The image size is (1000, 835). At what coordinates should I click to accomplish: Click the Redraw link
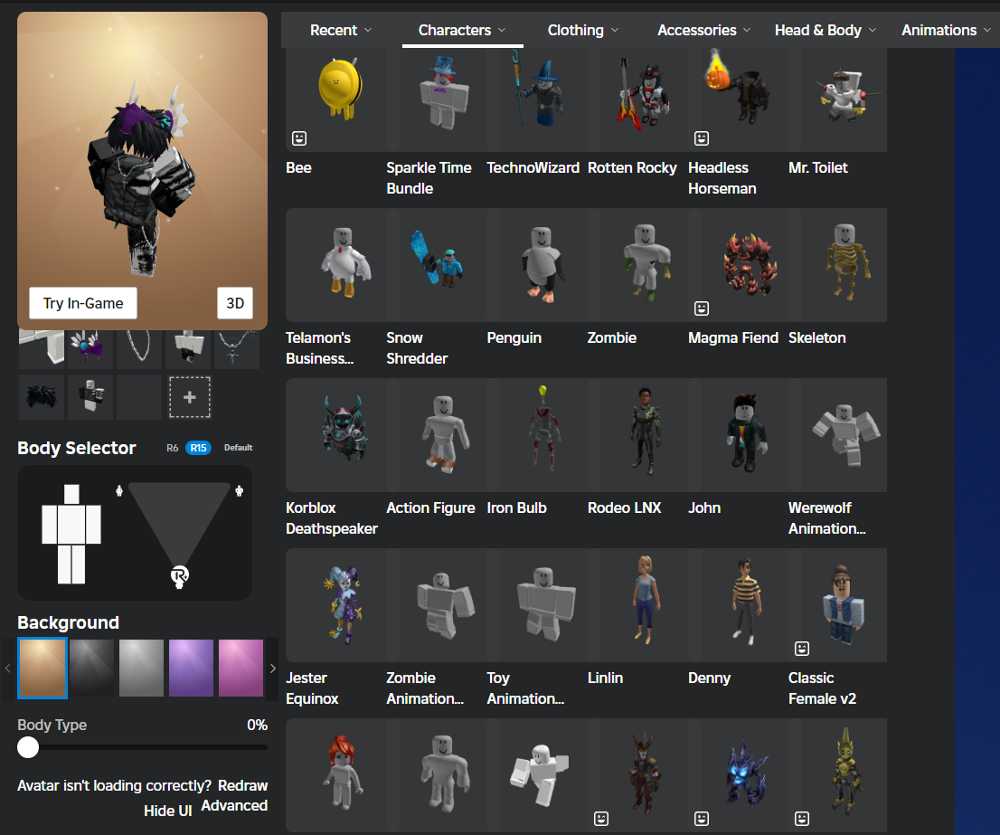pyautogui.click(x=243, y=785)
